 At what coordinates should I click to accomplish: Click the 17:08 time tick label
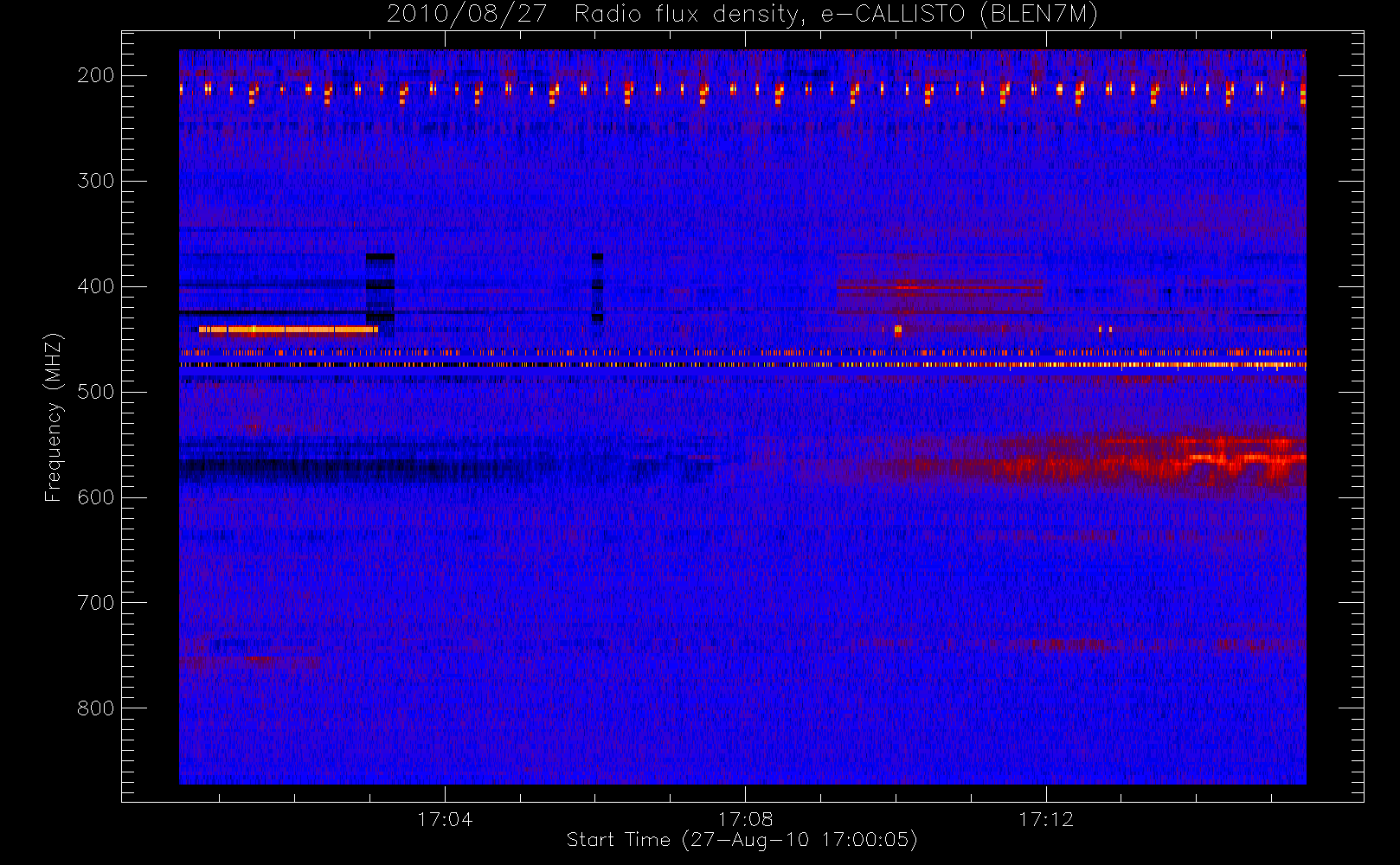click(746, 819)
